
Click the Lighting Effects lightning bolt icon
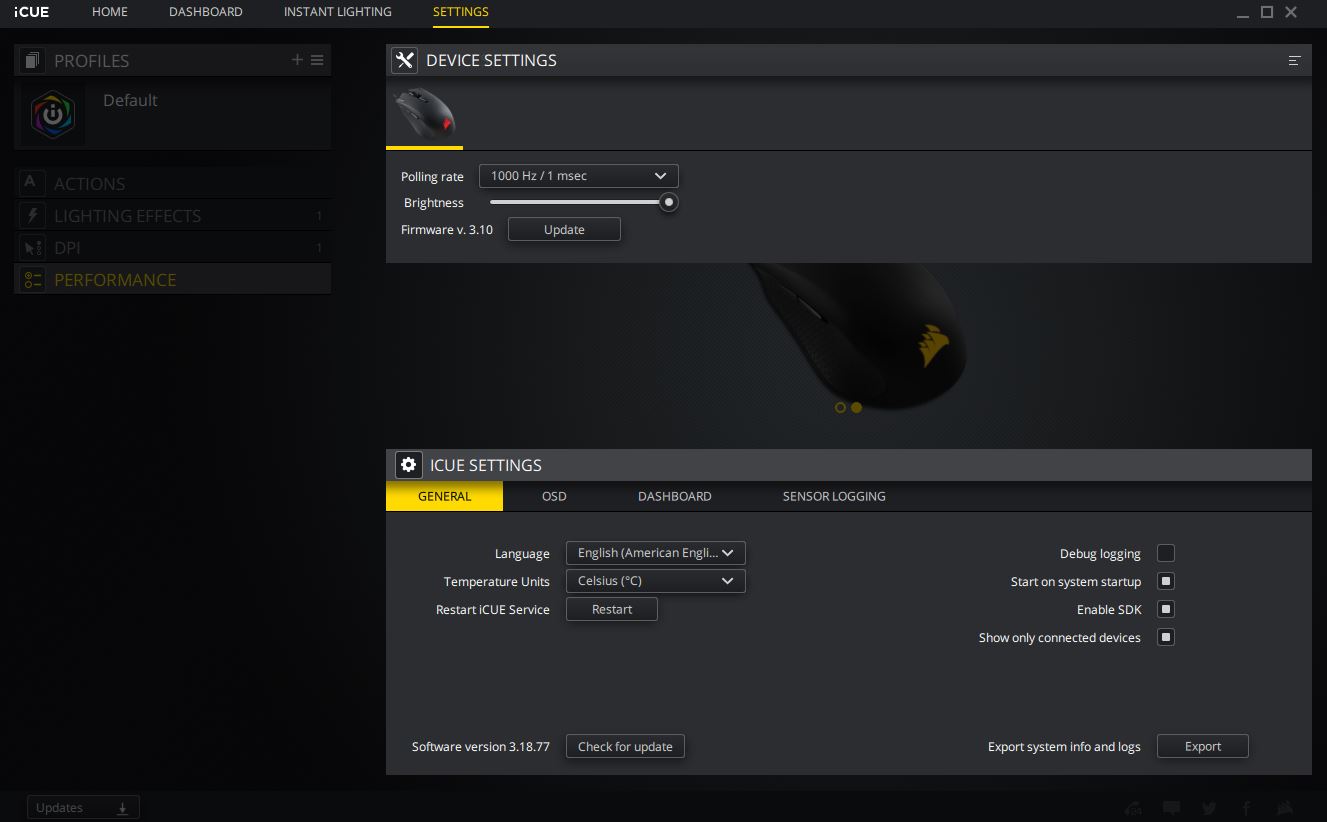point(33,216)
